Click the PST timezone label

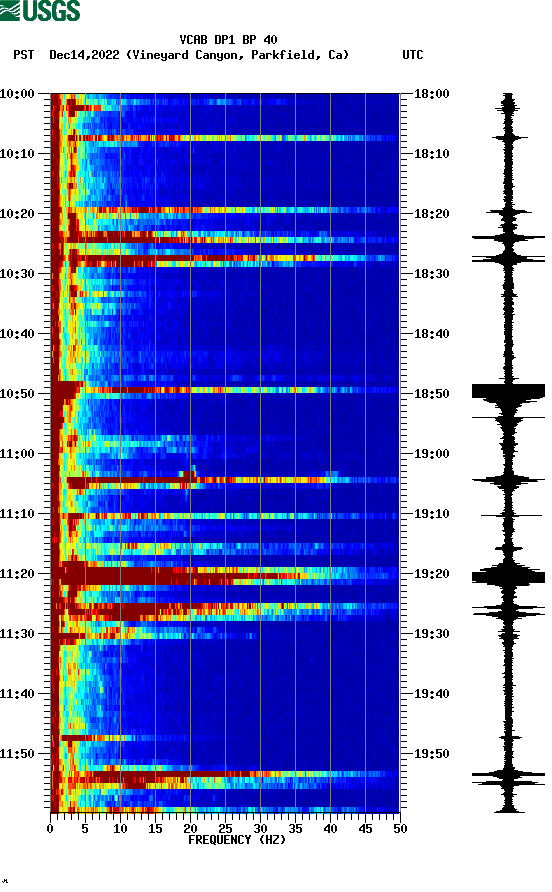click(x=24, y=55)
